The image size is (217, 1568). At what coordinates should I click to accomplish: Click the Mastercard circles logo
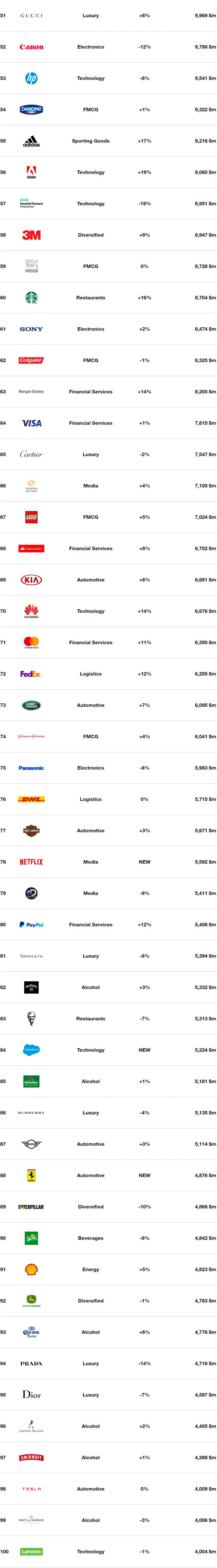coord(31,642)
